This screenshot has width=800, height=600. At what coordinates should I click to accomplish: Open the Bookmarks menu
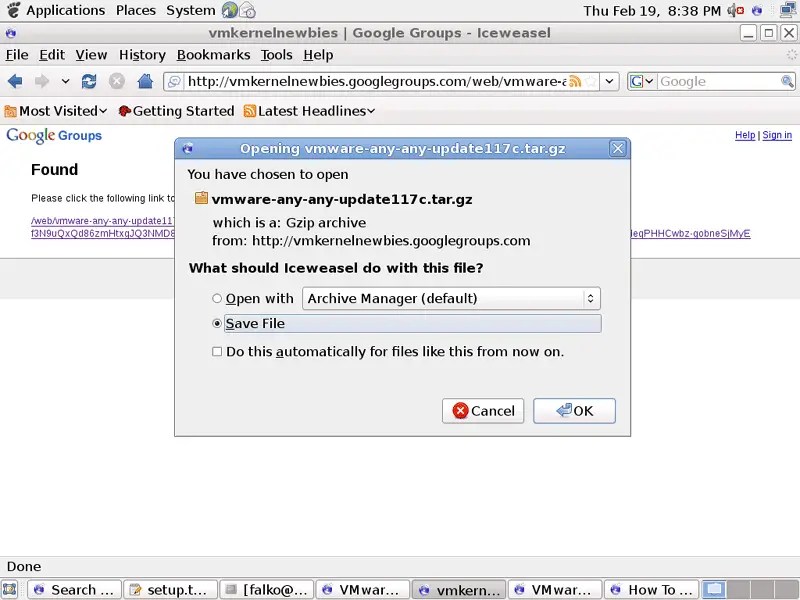[213, 55]
